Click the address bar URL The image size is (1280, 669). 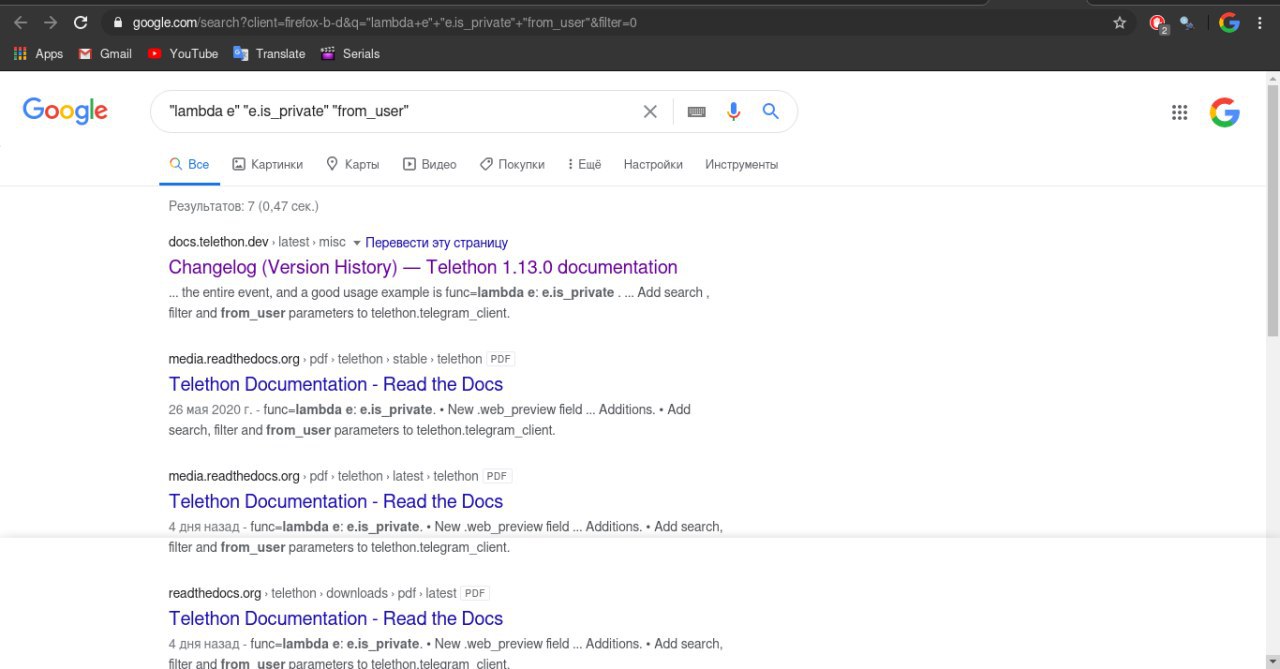[x=384, y=22]
